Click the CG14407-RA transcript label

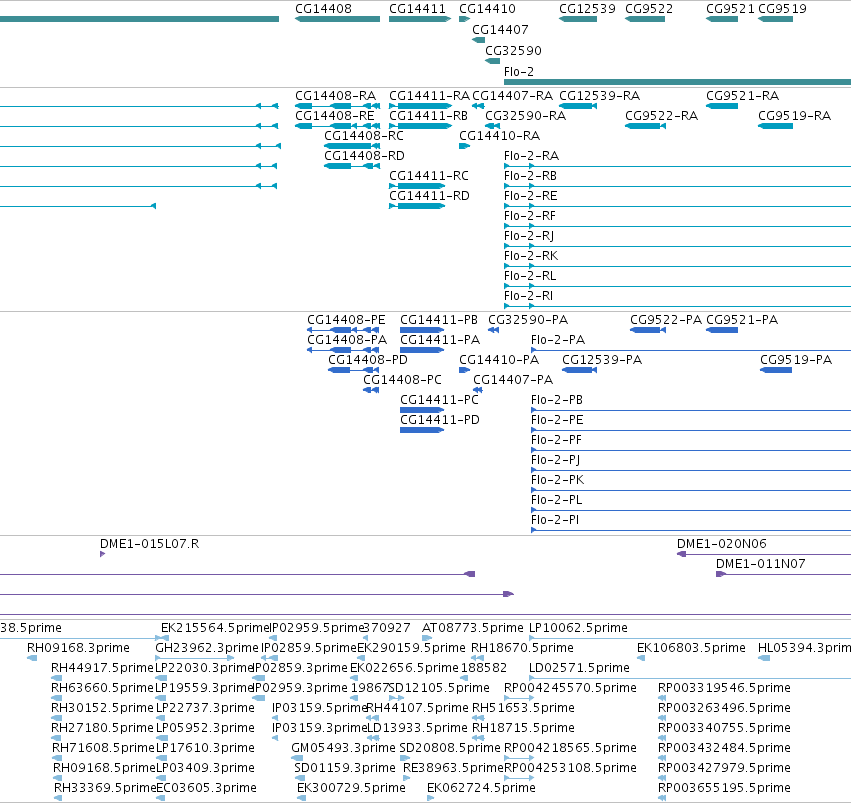click(512, 96)
